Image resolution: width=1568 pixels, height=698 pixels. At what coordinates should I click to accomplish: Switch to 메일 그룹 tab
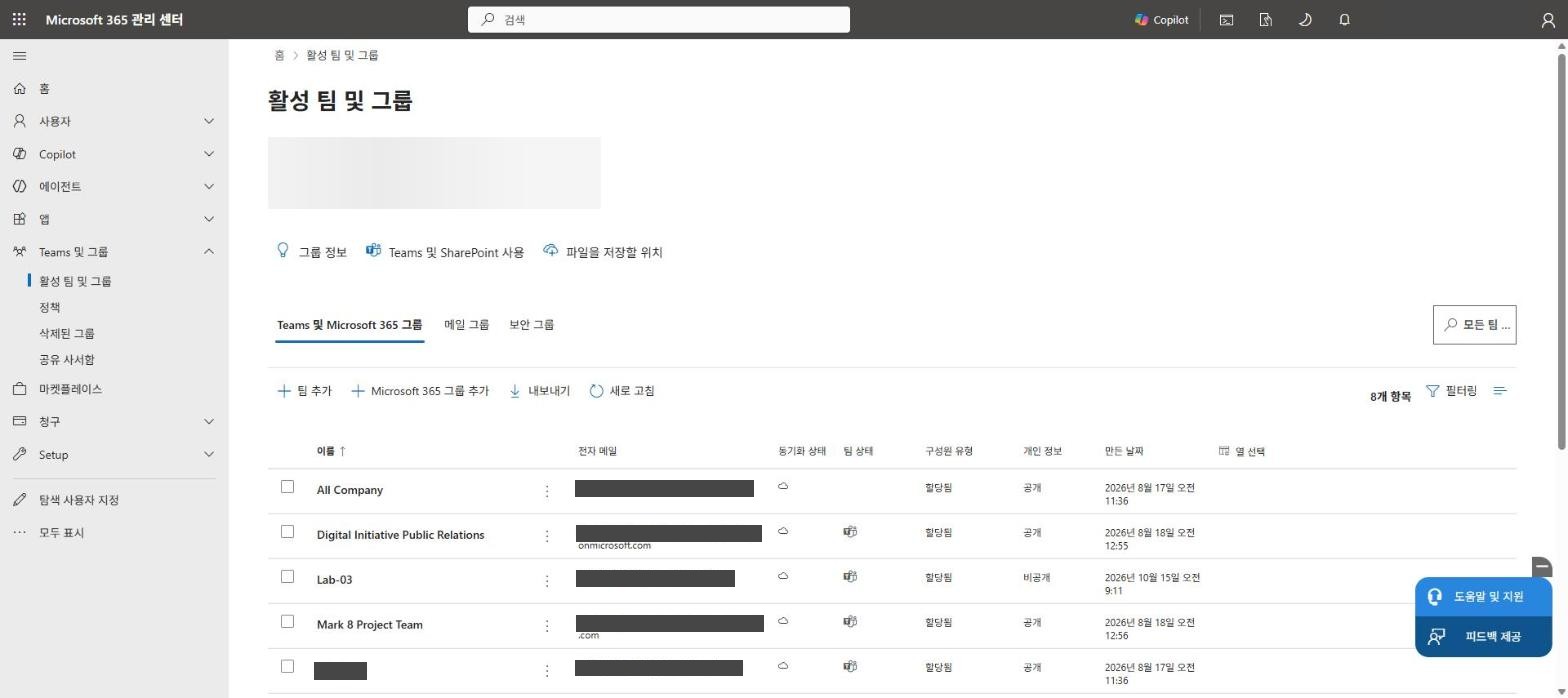pos(467,325)
